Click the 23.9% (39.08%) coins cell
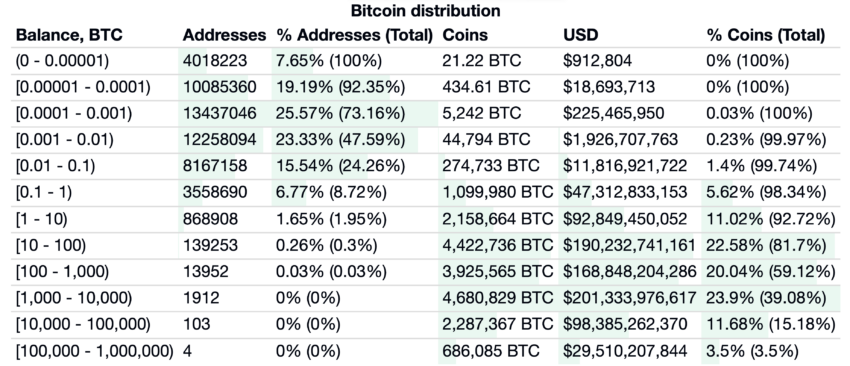Image resolution: width=850 pixels, height=366 pixels. 766,298
